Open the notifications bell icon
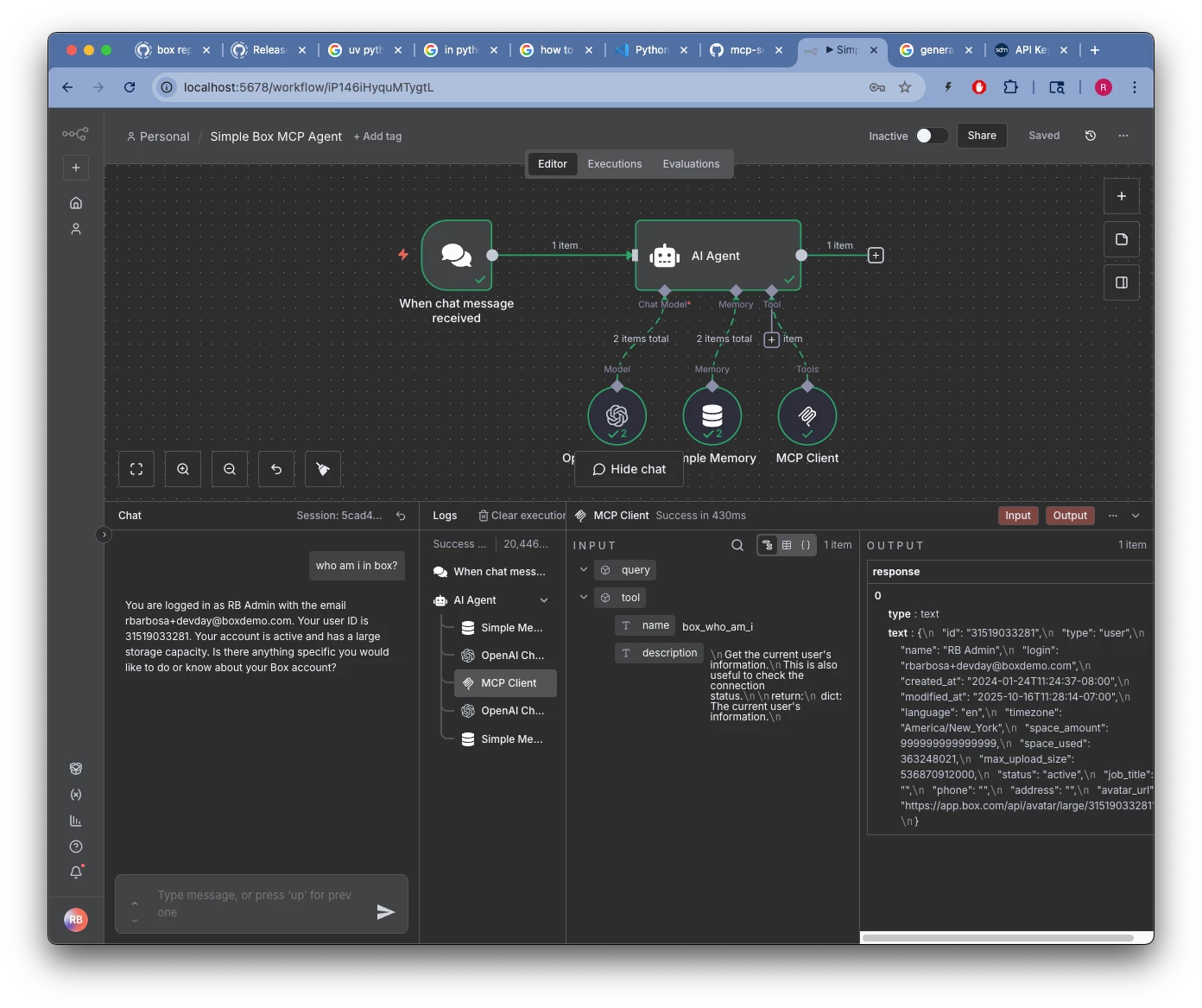Screen dimensions: 1202x1008 click(x=76, y=872)
